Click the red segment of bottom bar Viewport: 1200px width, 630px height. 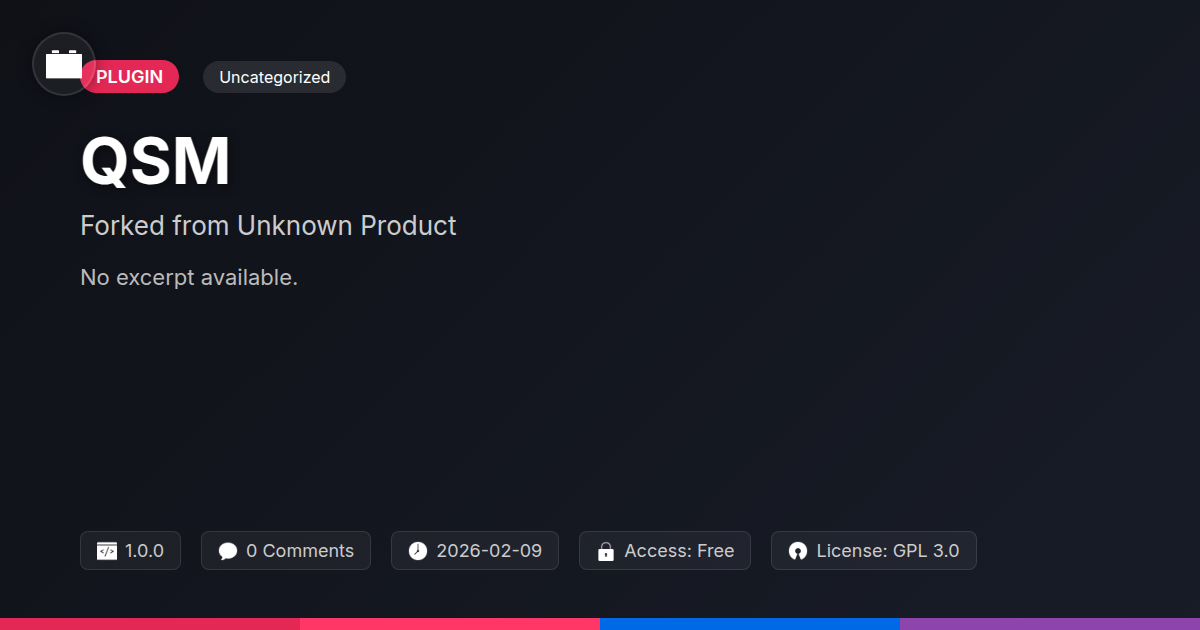click(x=150, y=624)
